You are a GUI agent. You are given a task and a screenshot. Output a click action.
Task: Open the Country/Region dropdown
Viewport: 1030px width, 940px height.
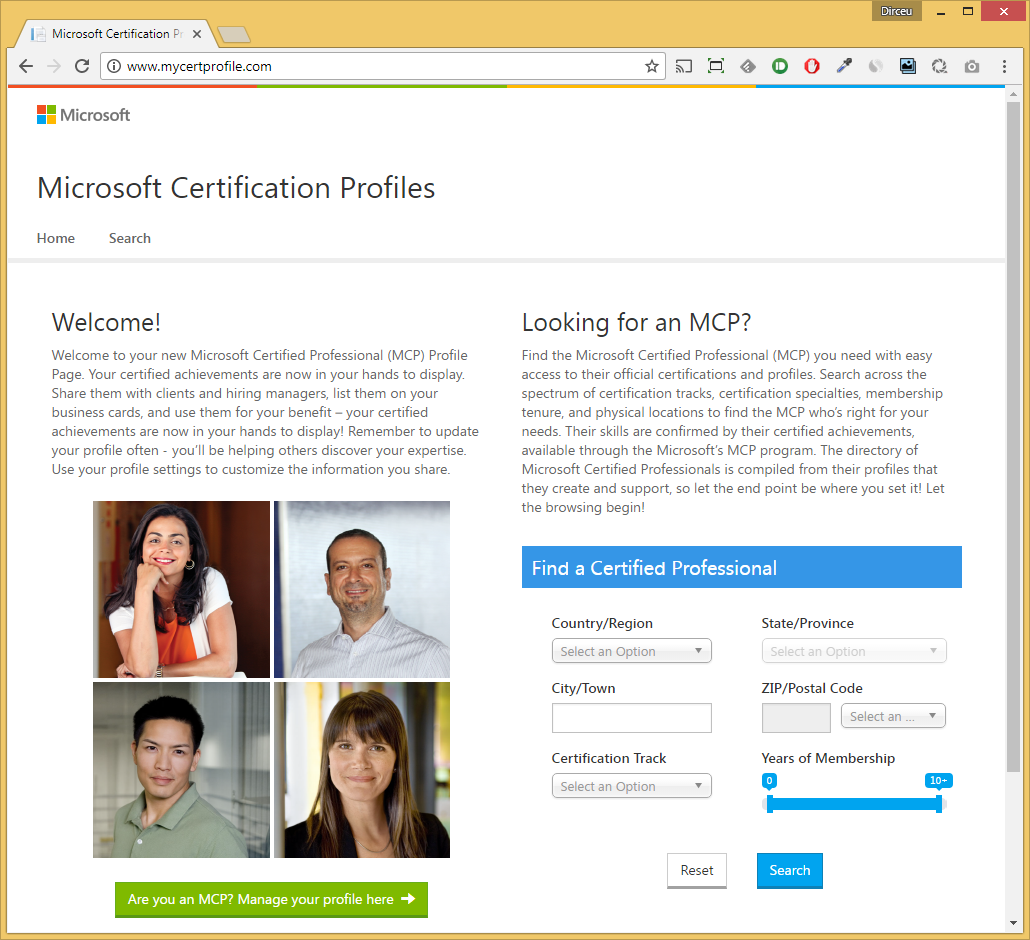click(631, 650)
